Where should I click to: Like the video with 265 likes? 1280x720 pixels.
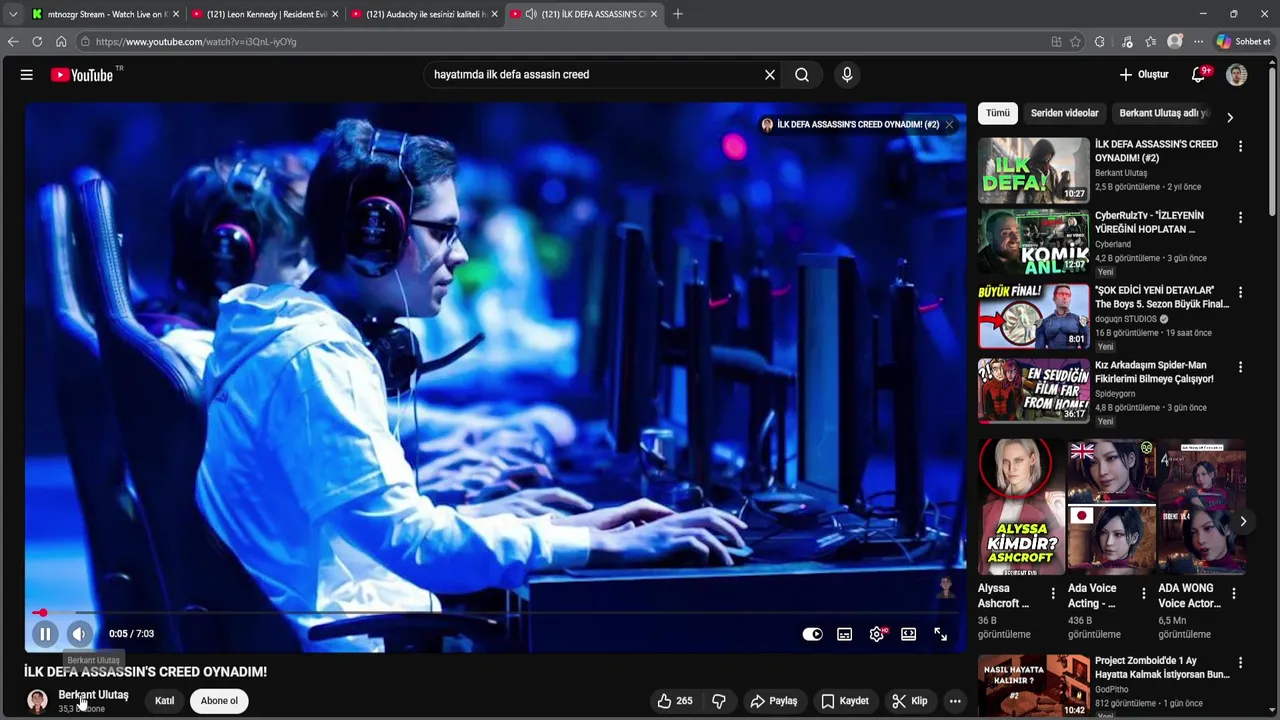675,701
